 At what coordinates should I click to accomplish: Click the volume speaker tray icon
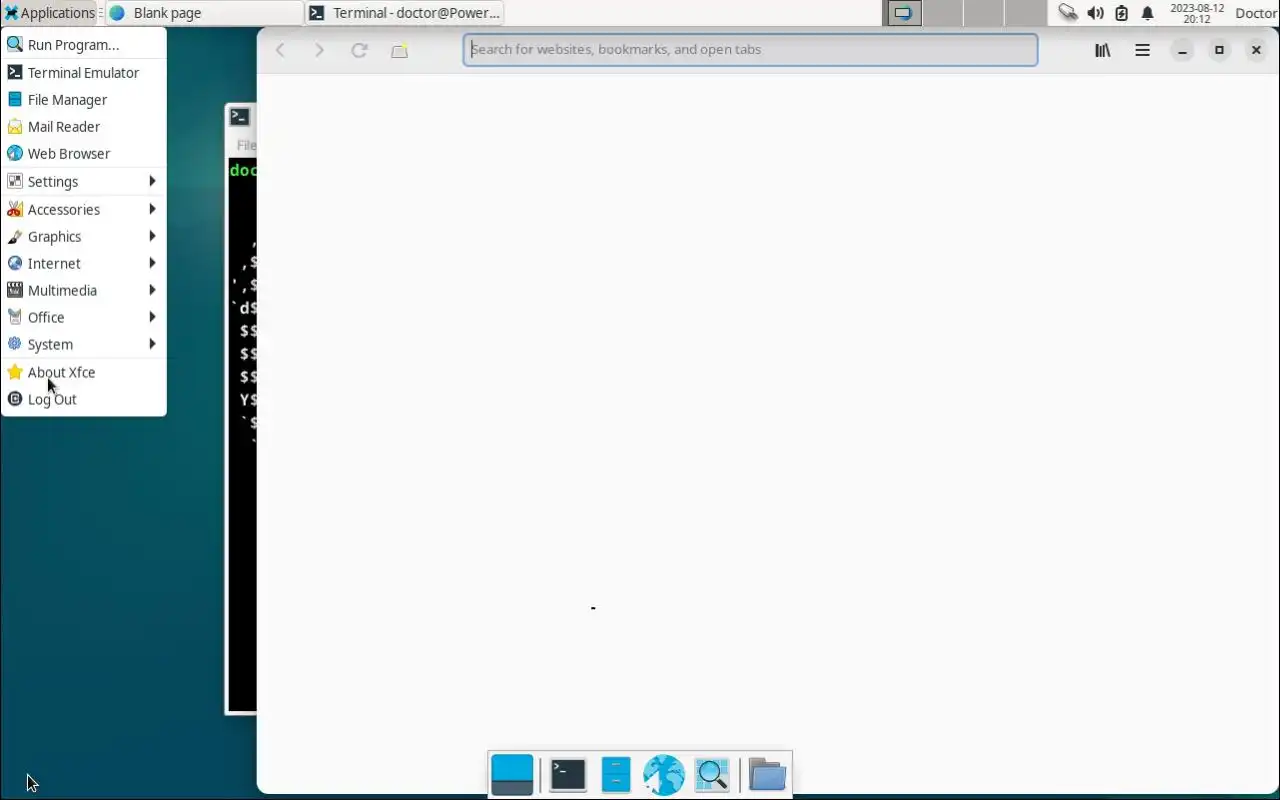1095,13
